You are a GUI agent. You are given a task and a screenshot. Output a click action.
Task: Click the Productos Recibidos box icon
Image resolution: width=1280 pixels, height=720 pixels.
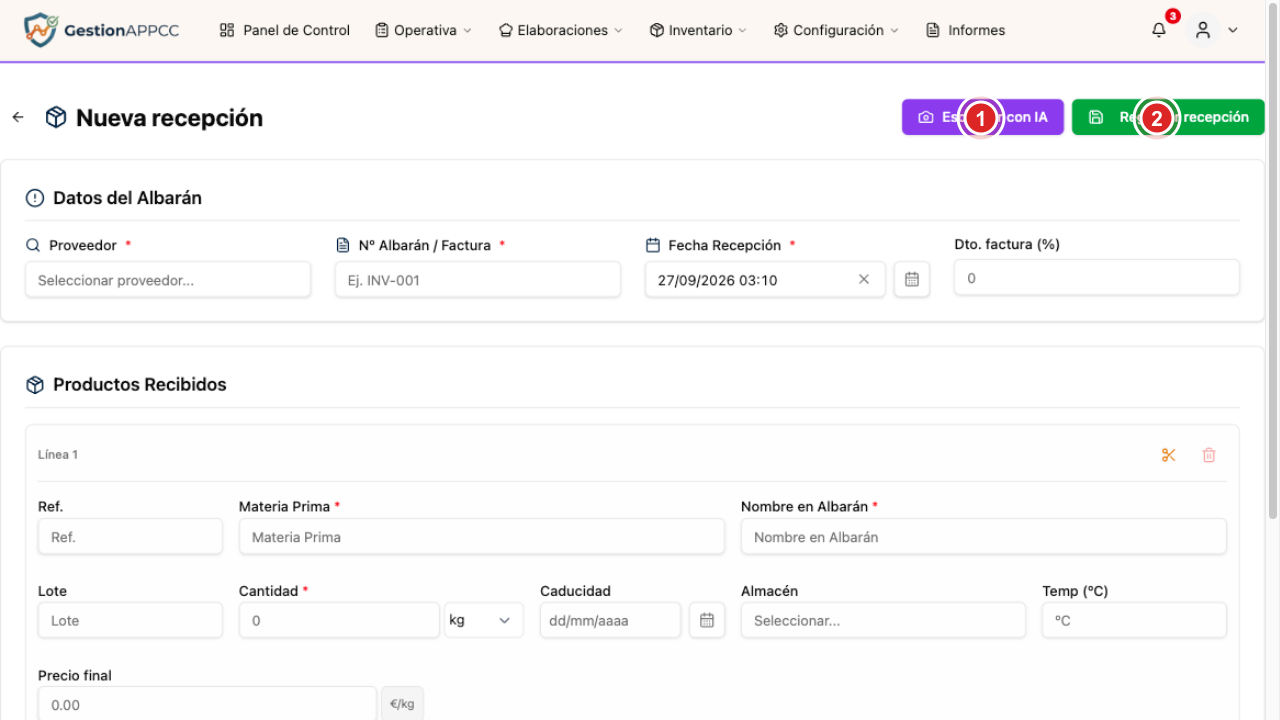pos(35,385)
